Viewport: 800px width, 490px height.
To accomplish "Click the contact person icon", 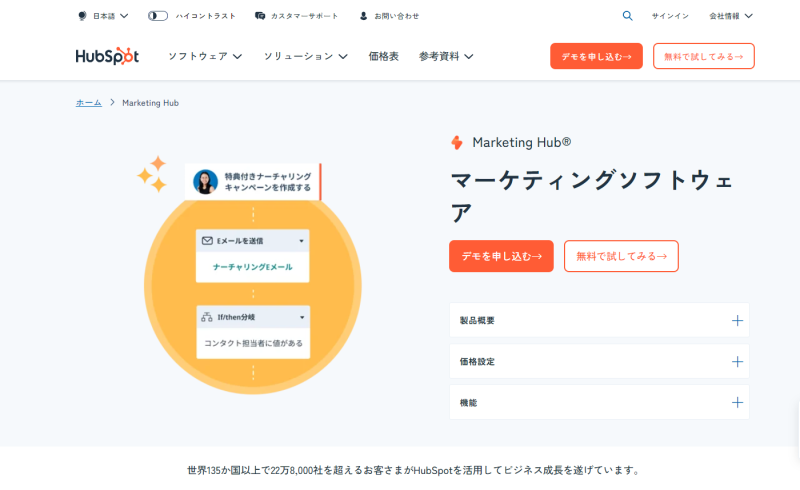I will point(363,16).
